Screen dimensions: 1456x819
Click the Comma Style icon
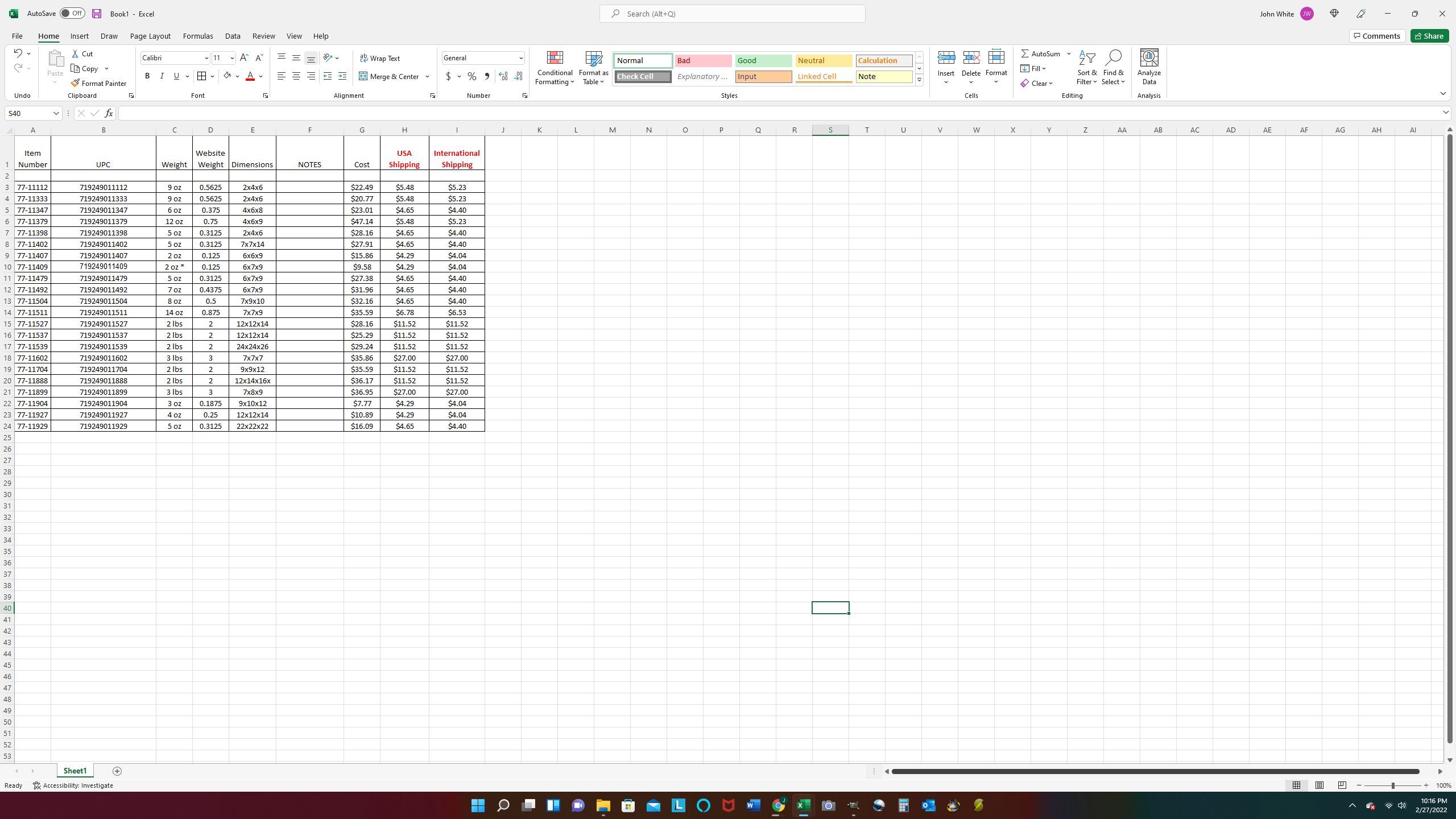tap(487, 76)
